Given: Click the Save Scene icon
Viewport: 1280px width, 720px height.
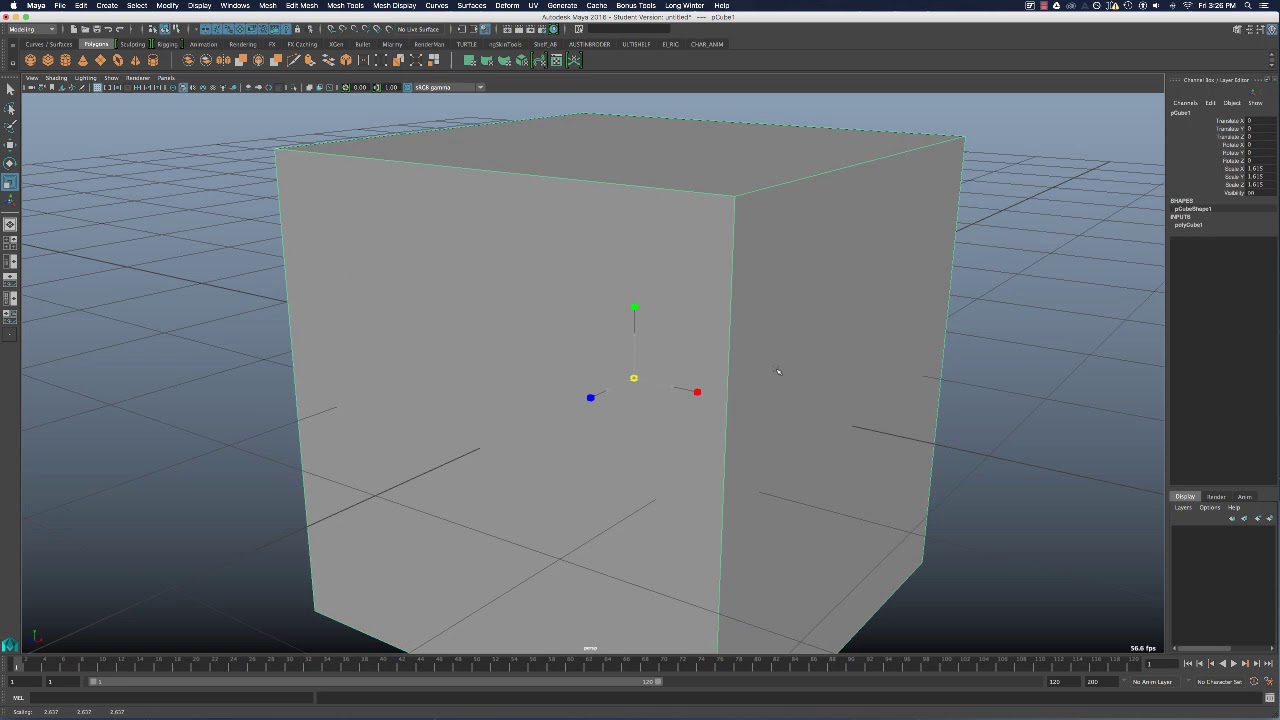Looking at the screenshot, I should click(x=95, y=29).
